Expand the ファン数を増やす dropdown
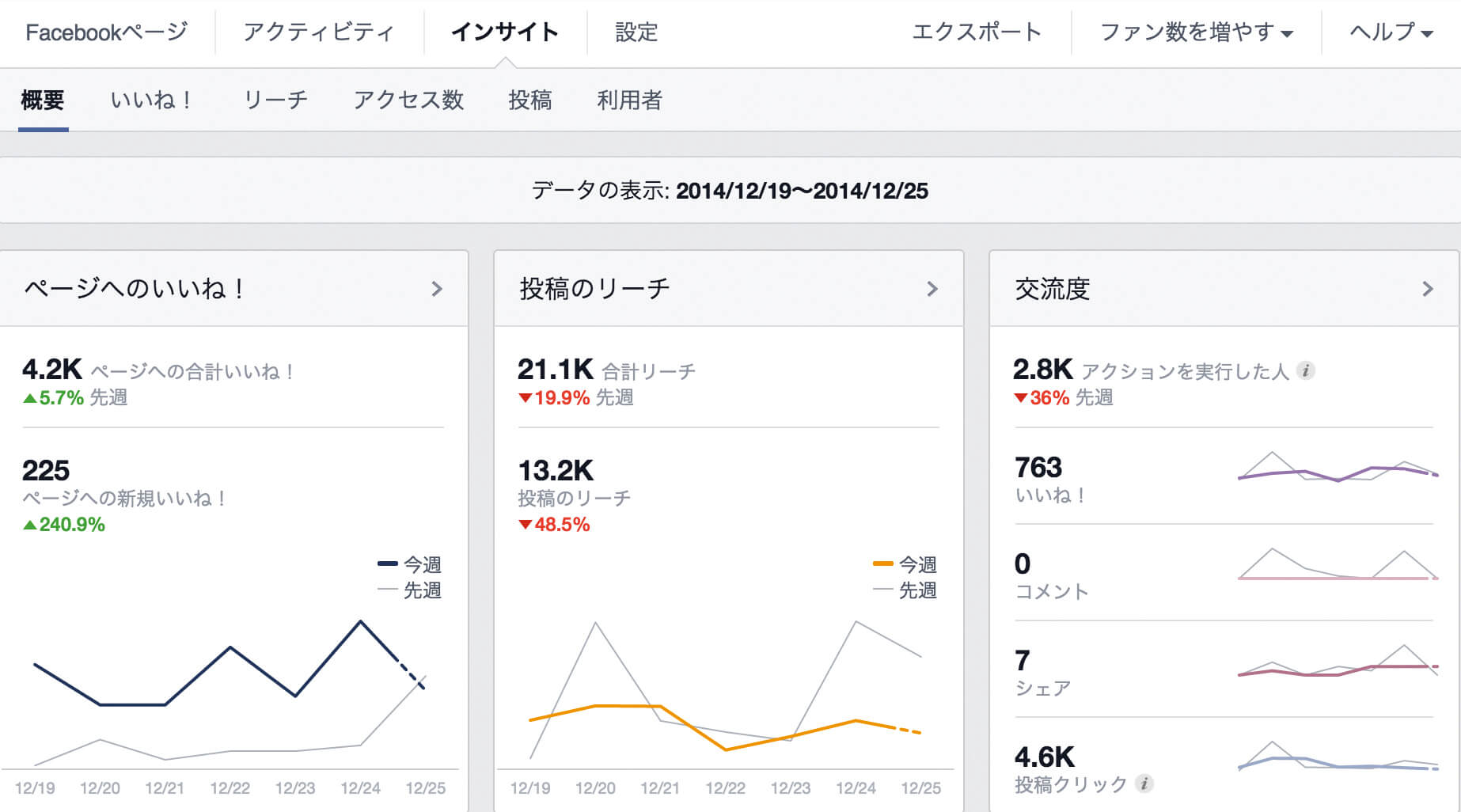 point(1196,32)
